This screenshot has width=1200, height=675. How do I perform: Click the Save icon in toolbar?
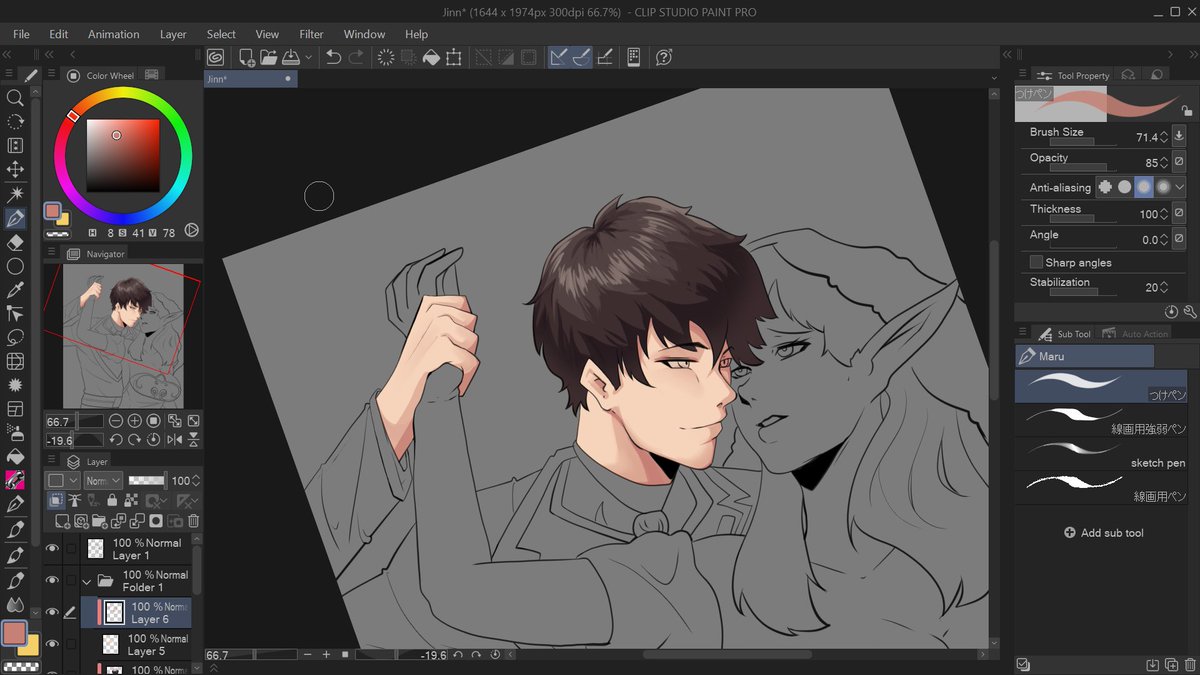(291, 57)
